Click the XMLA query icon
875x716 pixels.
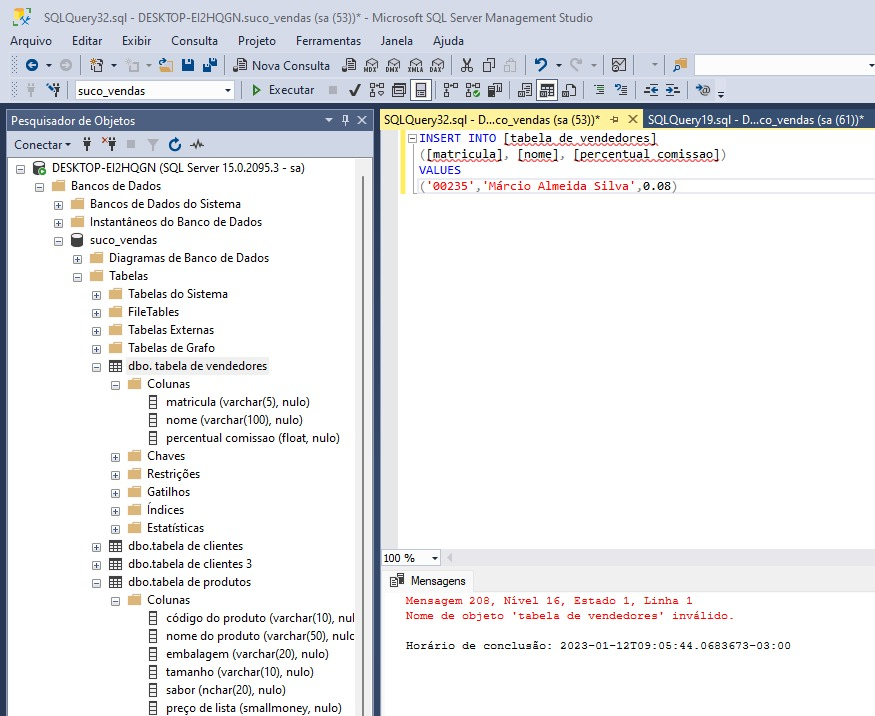[x=415, y=65]
